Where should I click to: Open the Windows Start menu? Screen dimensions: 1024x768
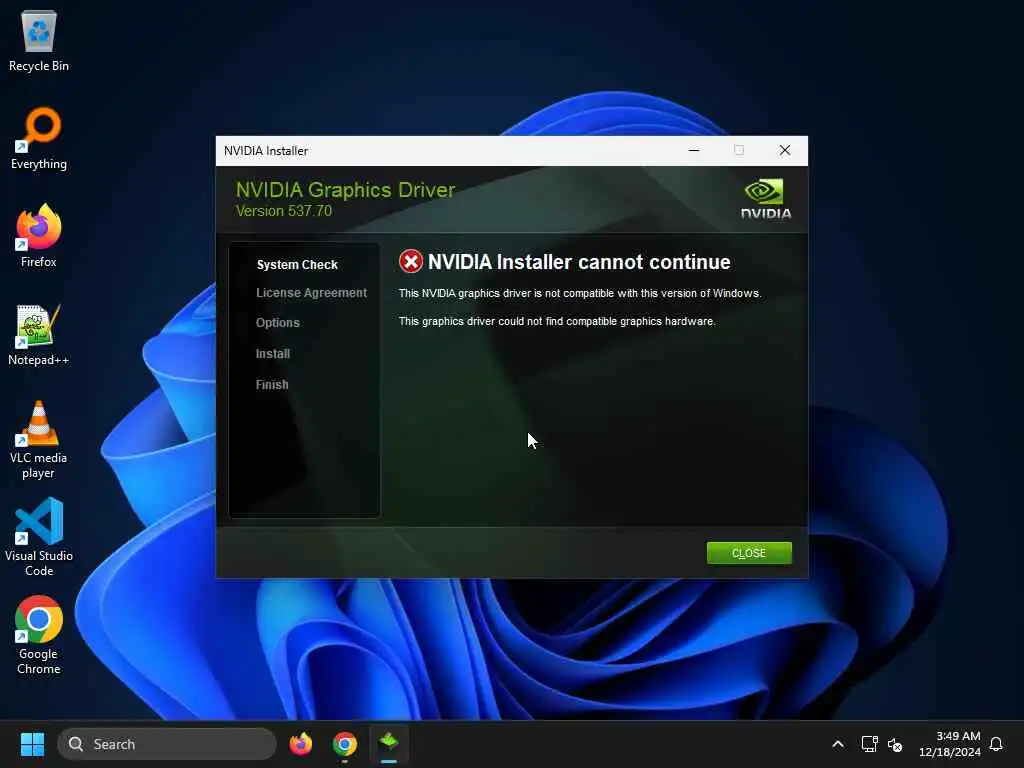tap(32, 744)
